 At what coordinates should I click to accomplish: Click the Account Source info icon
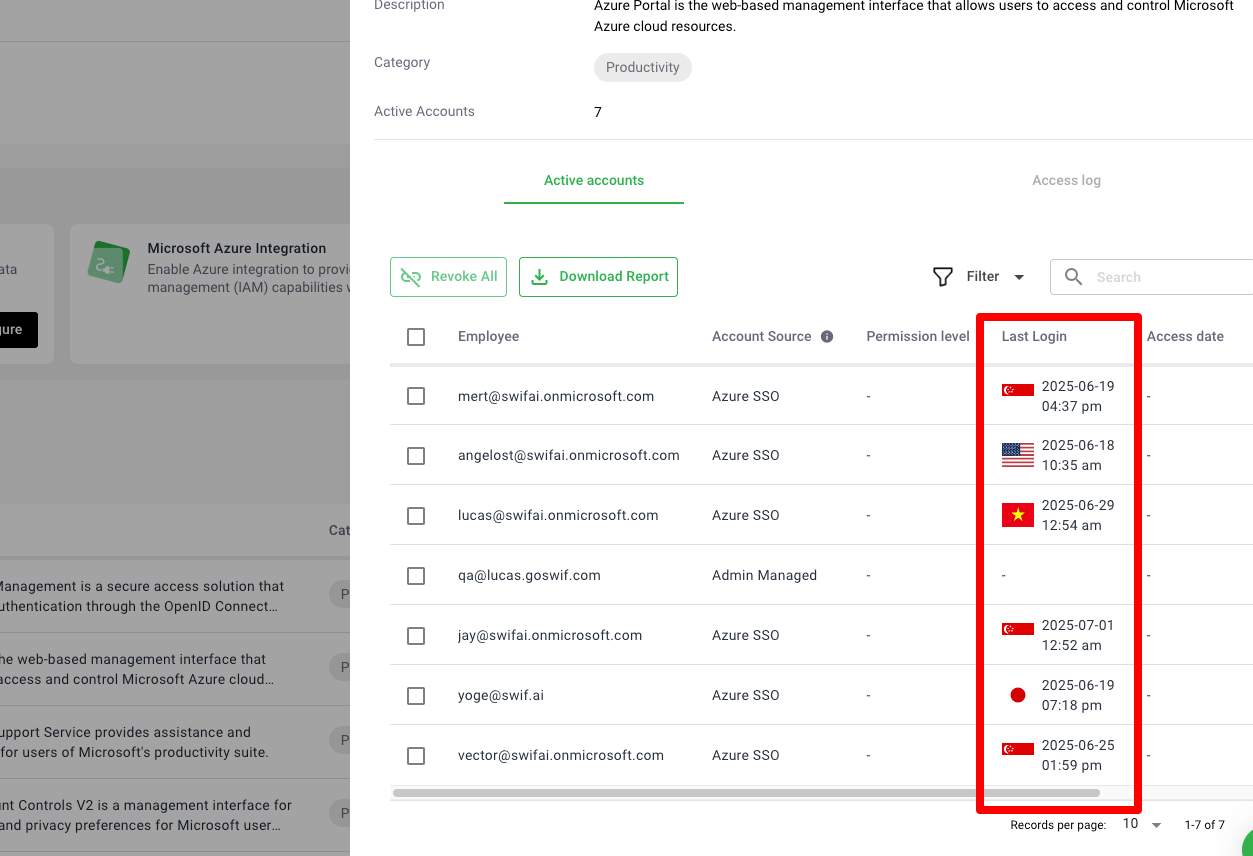pos(827,337)
